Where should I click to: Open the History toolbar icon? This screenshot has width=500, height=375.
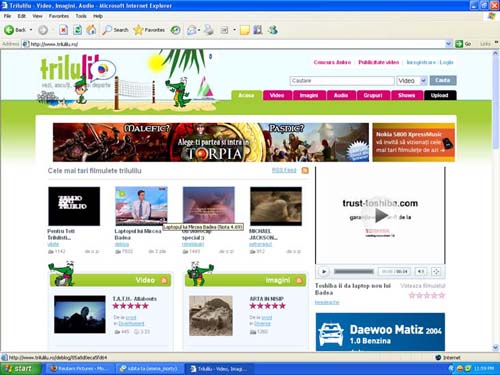pyautogui.click(x=175, y=30)
